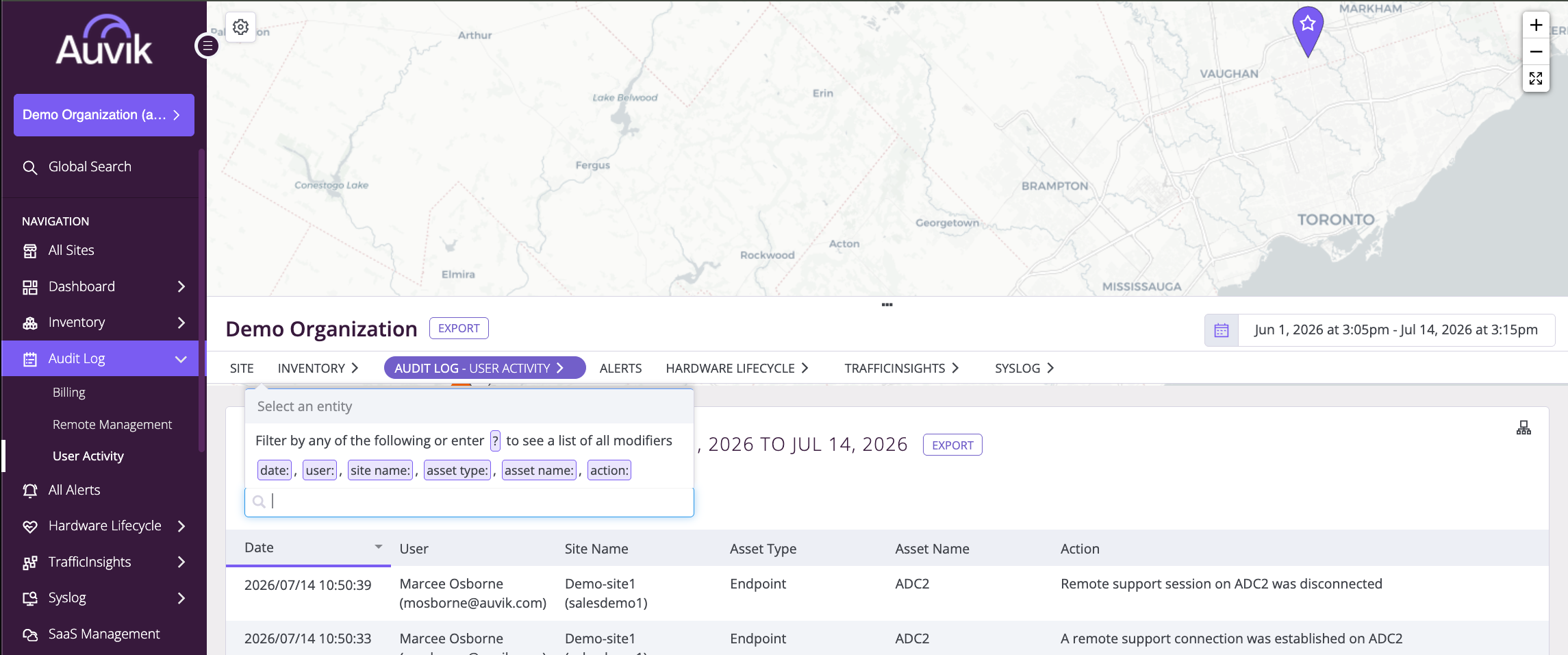Click the All Sites icon
This screenshot has height=655, width=1568.
[x=30, y=251]
